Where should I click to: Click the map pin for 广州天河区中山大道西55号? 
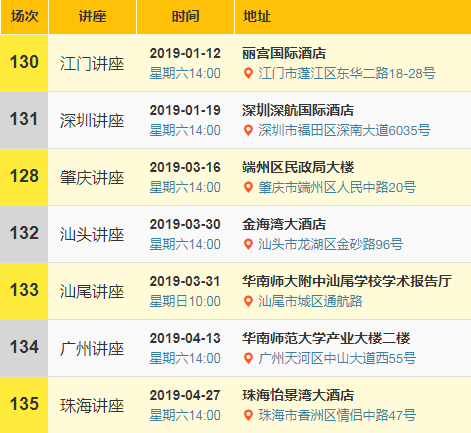pos(248,358)
